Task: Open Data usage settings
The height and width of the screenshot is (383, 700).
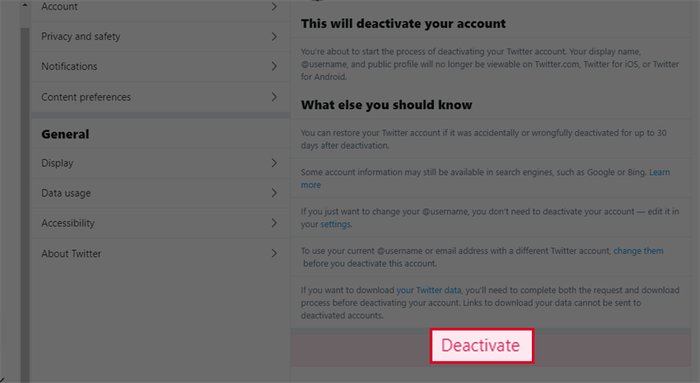Action: pos(160,193)
